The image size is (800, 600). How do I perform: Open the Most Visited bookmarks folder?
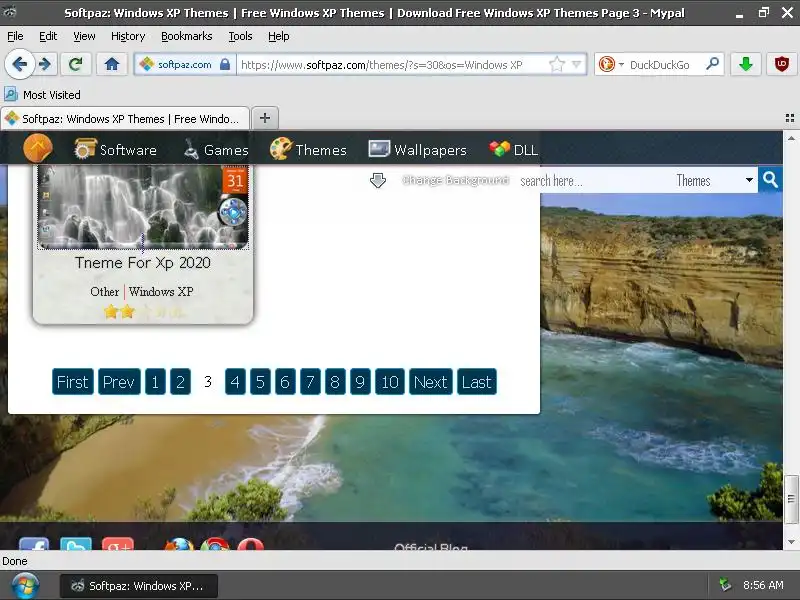tap(42, 94)
